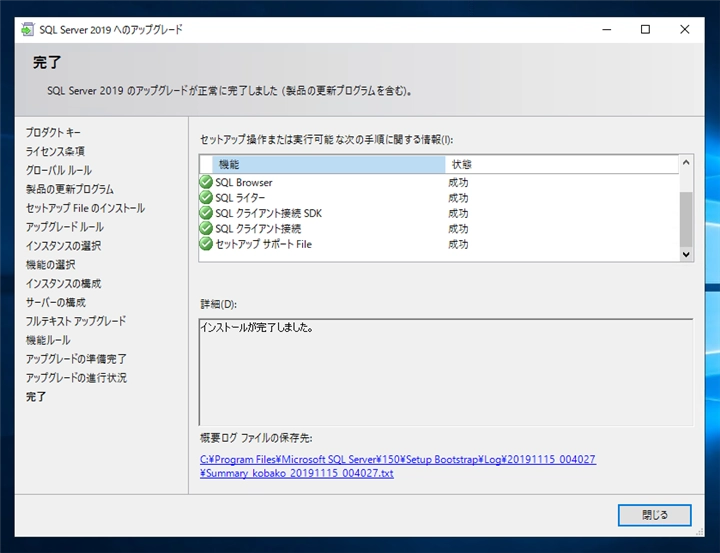Click the アップグレードの進行状況 step

pyautogui.click(x=76, y=378)
